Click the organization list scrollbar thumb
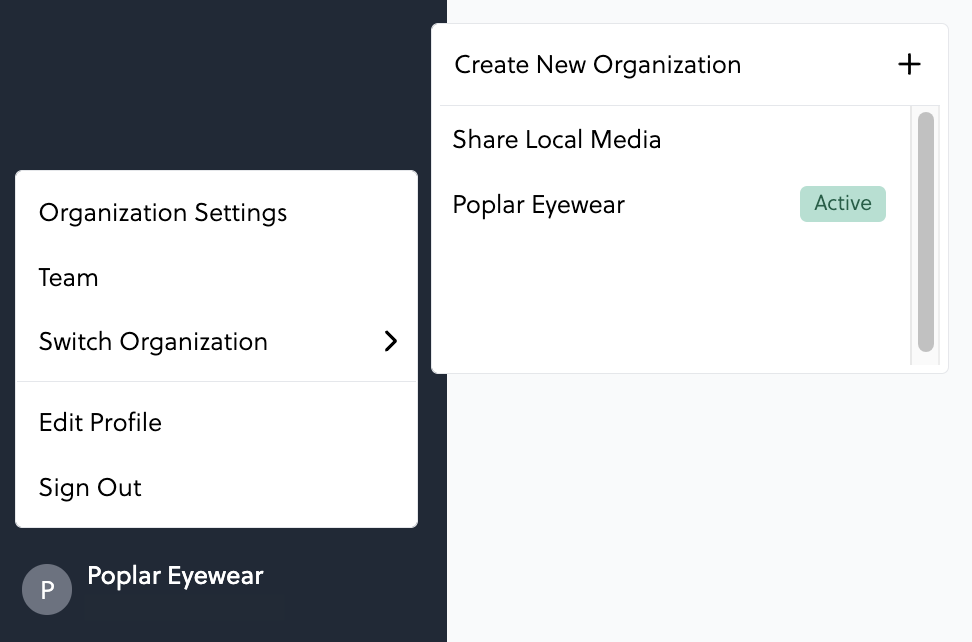The width and height of the screenshot is (972, 642). click(926, 232)
